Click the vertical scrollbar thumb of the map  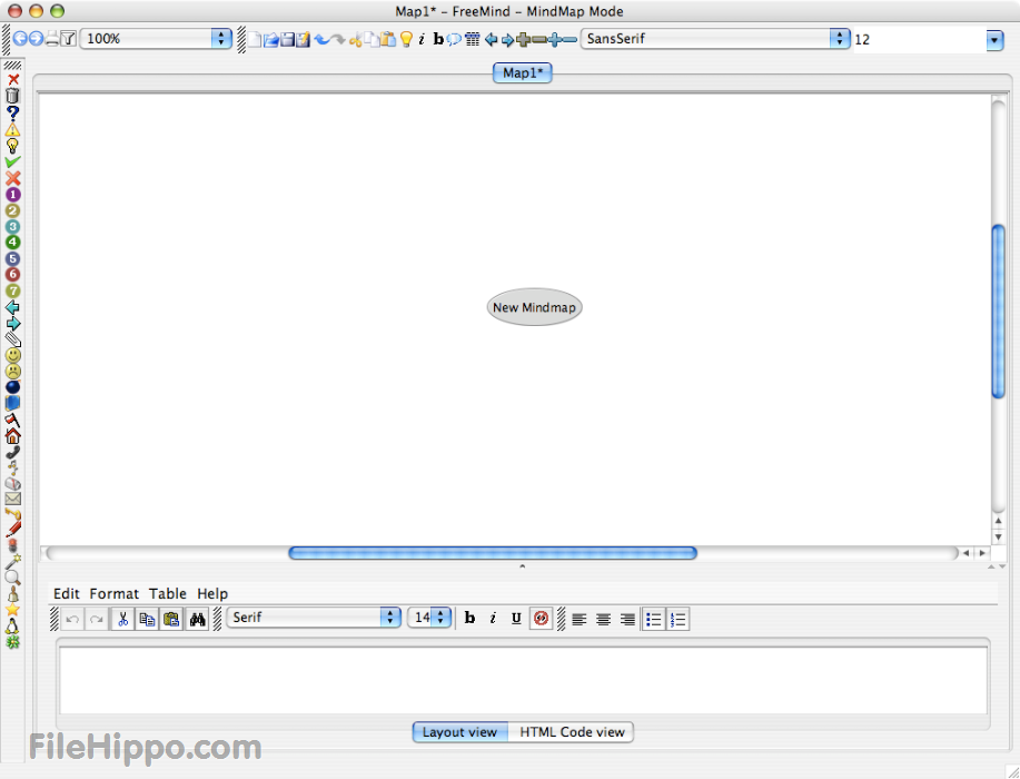pyautogui.click(x=999, y=311)
